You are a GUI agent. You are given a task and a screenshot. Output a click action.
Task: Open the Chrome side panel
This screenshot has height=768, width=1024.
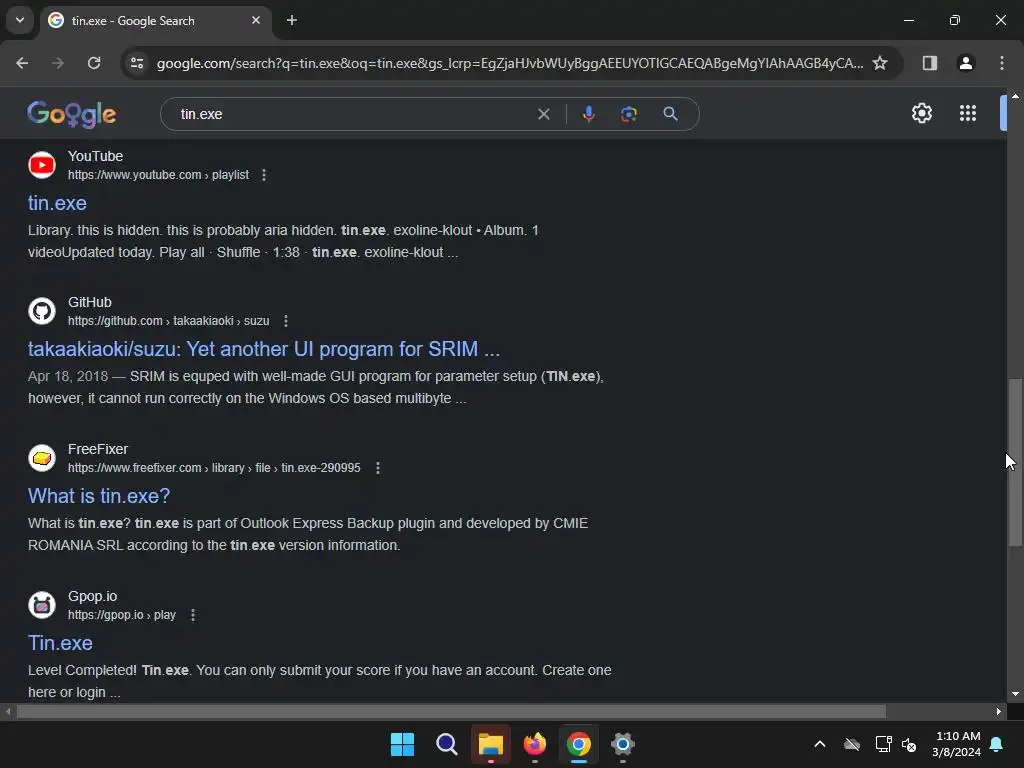[929, 63]
